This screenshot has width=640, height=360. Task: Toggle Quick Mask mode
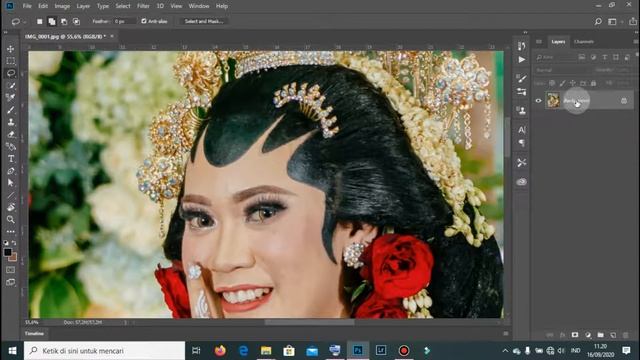[11, 270]
